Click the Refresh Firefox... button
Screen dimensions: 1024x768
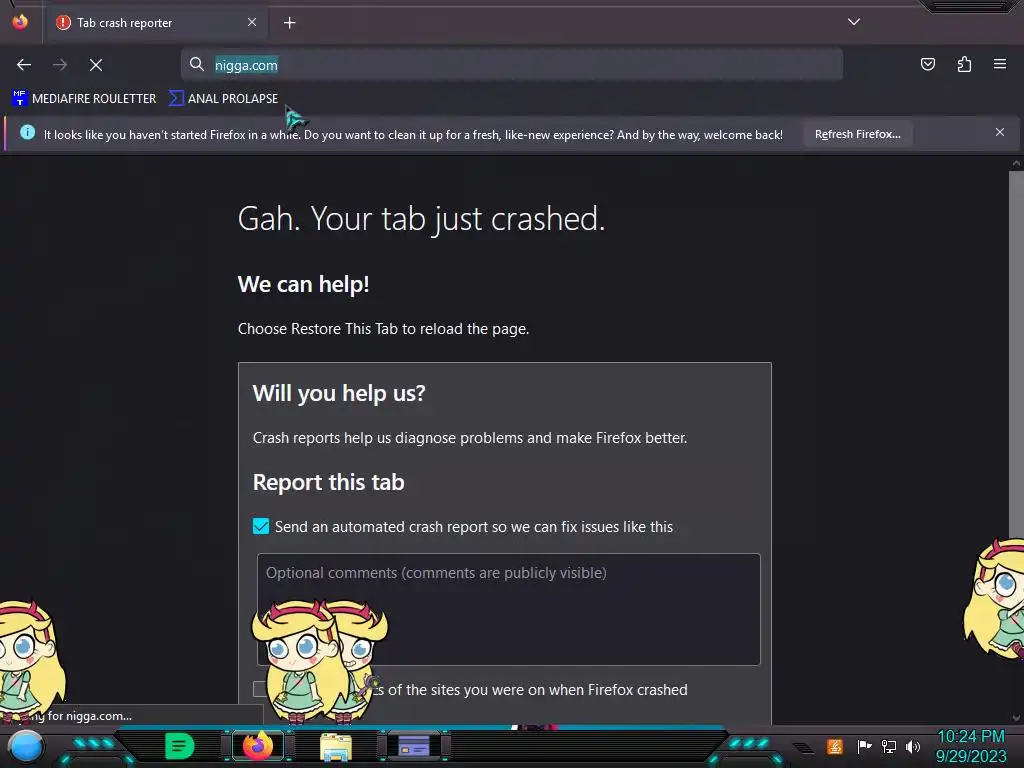857,134
